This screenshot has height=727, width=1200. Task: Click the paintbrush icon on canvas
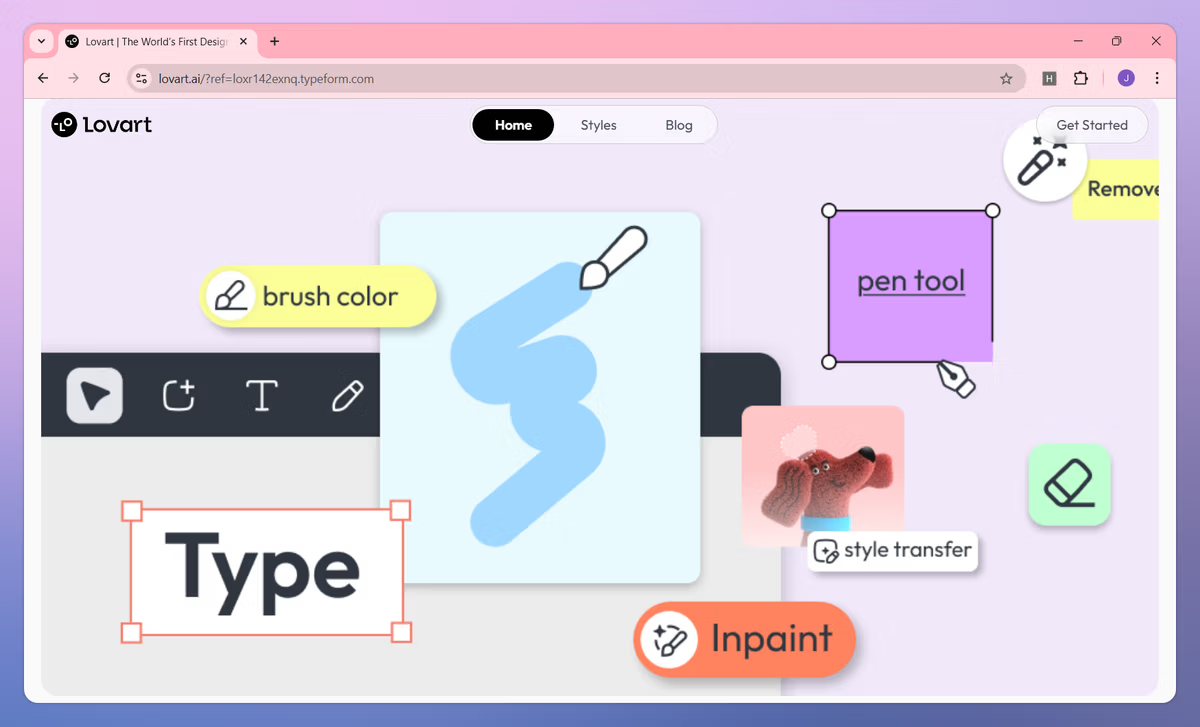[x=613, y=258]
